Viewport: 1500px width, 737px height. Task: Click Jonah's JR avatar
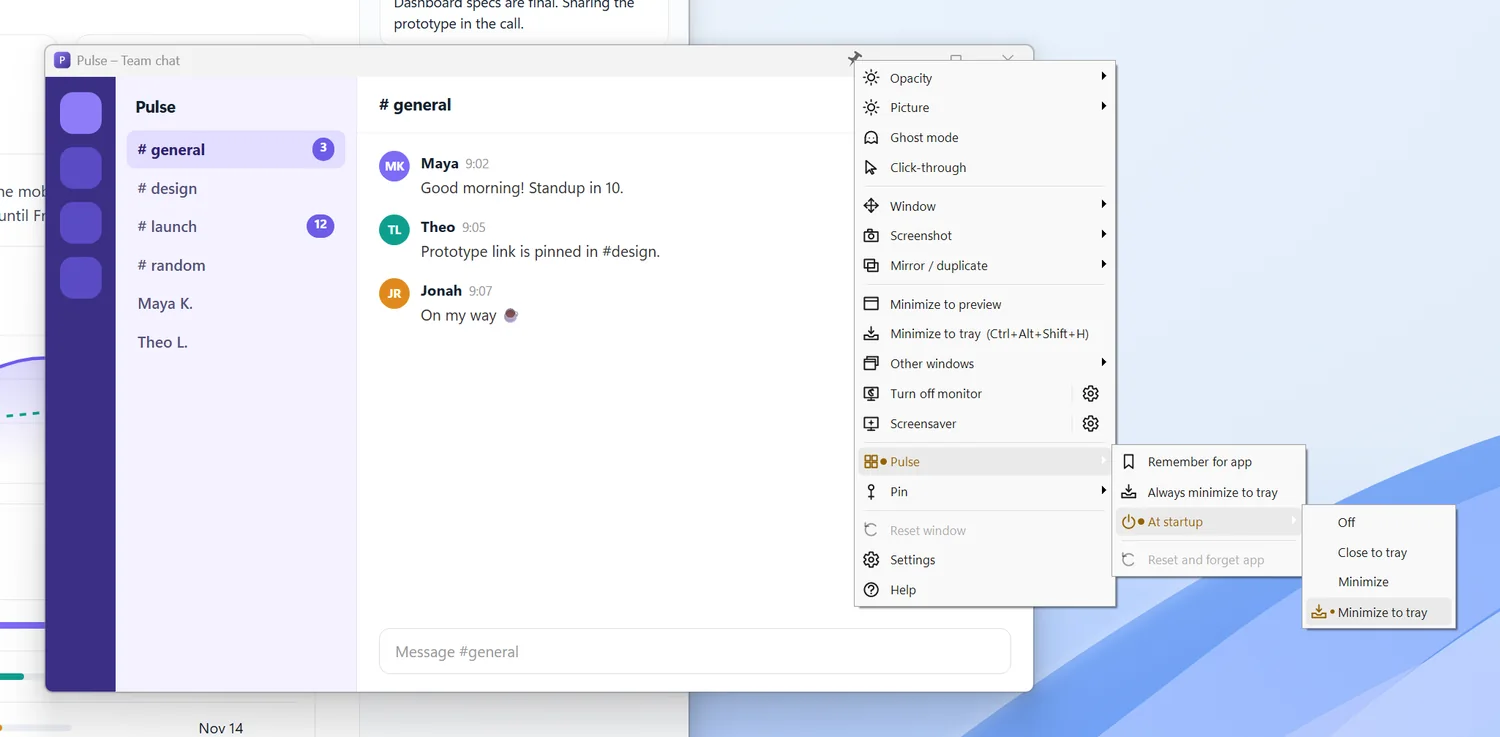395,293
